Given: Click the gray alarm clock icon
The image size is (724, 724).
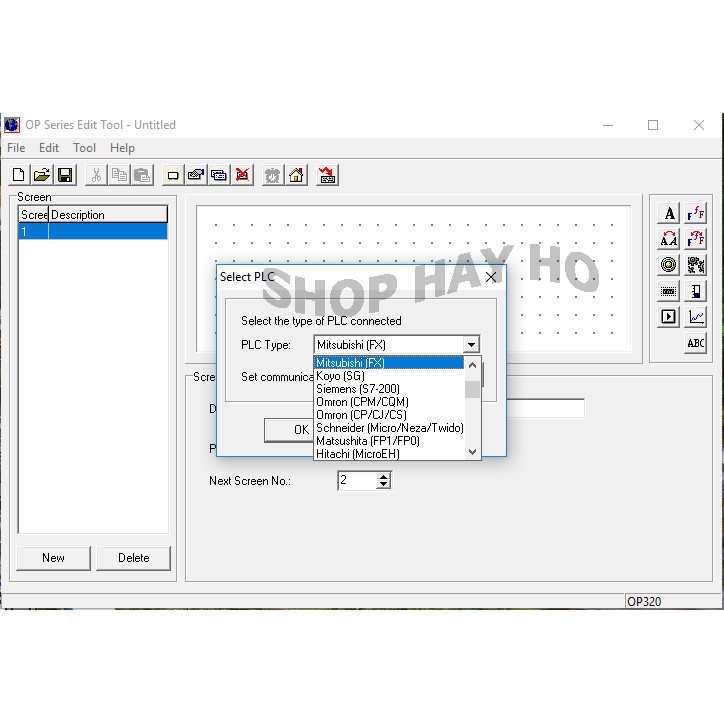Looking at the screenshot, I should (273, 175).
